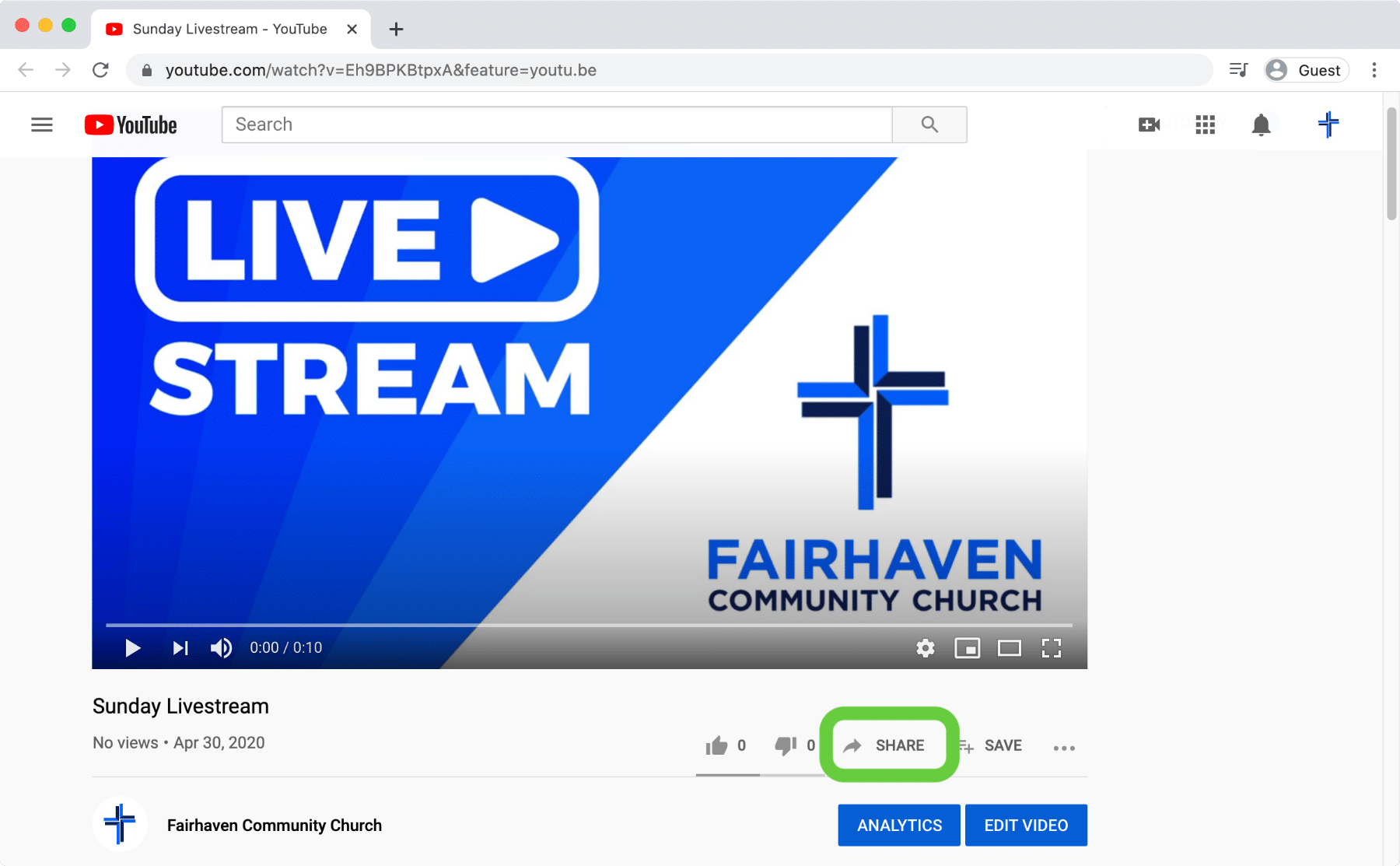Click the YouTube logo
This screenshot has width=1400, height=866.
click(131, 124)
